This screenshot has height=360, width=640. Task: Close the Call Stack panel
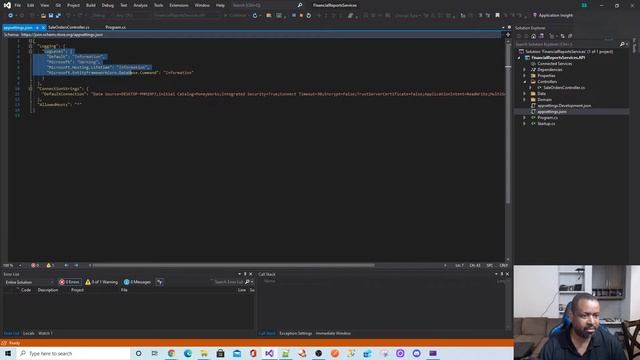point(507,274)
